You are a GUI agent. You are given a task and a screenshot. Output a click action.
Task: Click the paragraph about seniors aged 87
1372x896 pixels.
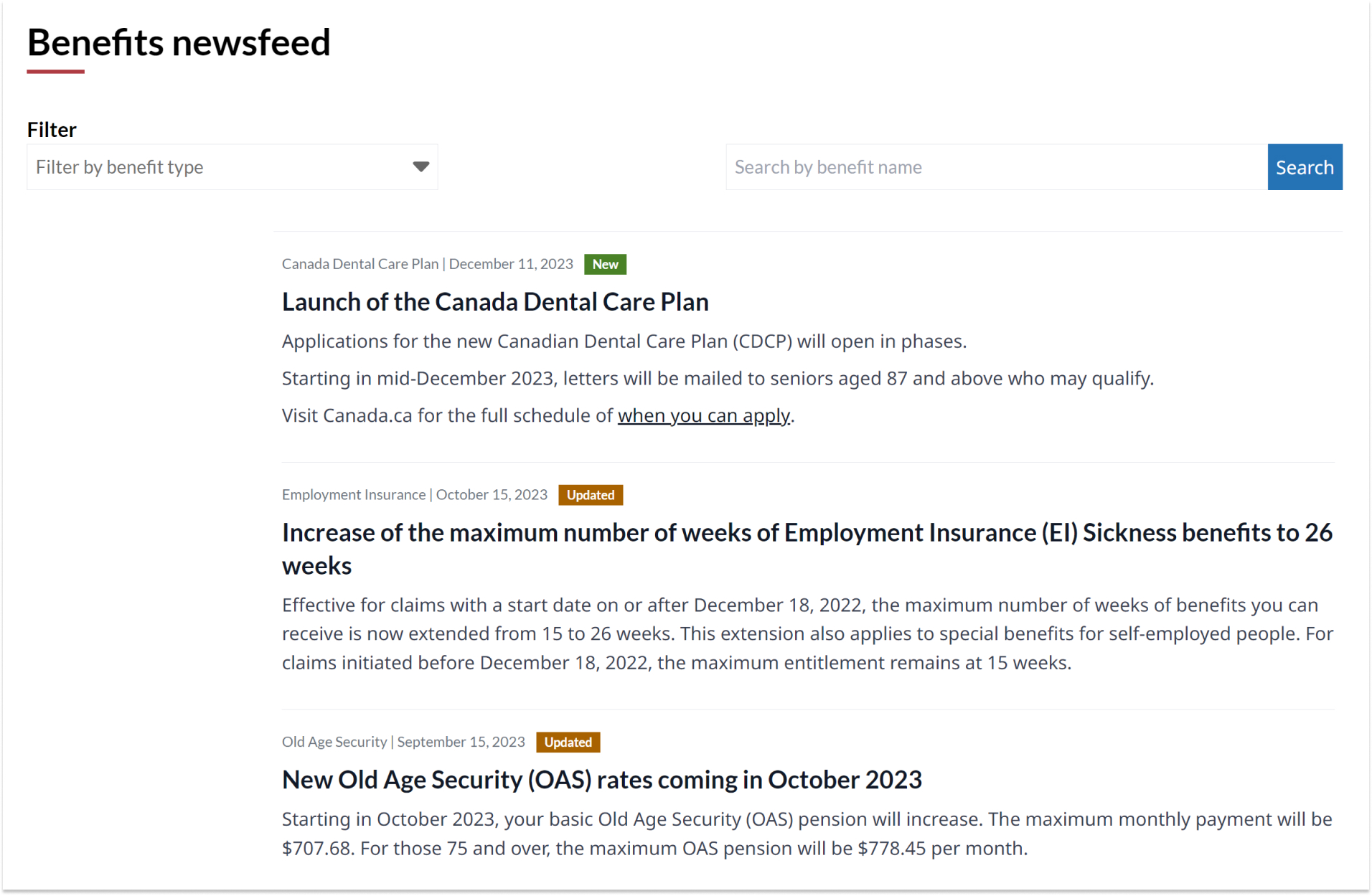click(x=718, y=379)
